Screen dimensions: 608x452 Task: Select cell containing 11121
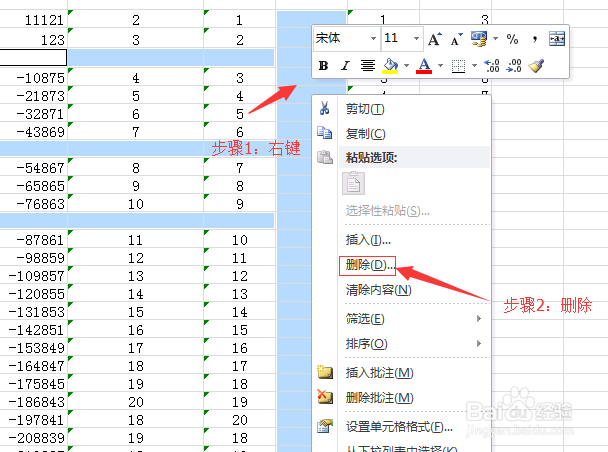point(34,19)
